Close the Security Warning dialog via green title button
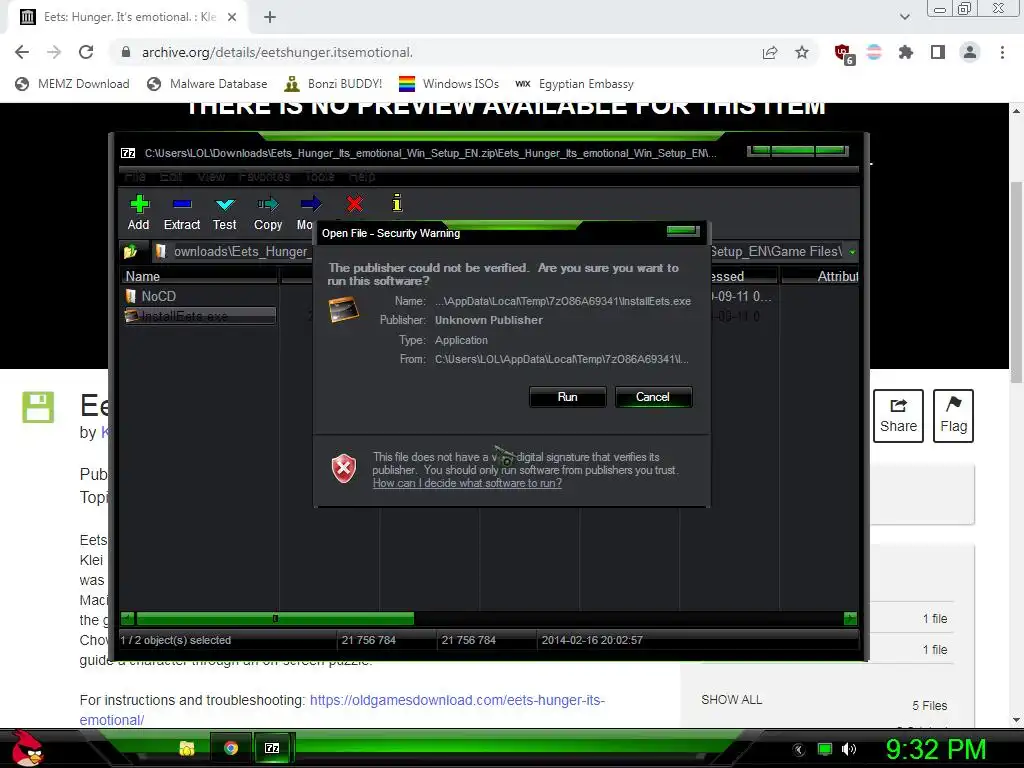The image size is (1024, 768). (683, 231)
